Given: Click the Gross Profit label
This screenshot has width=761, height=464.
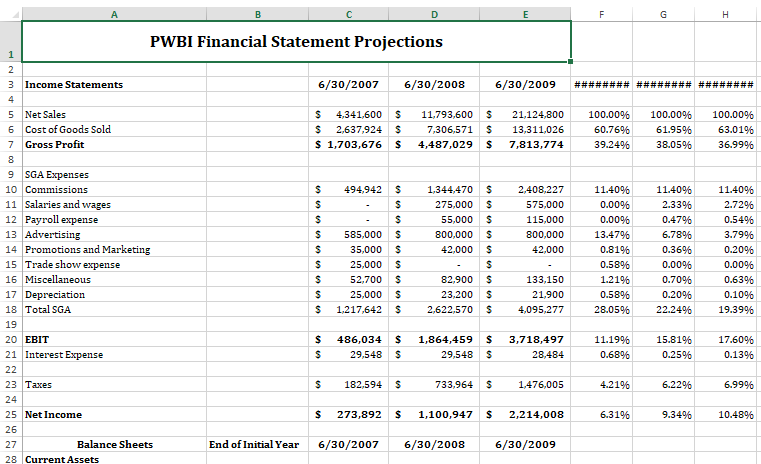Looking at the screenshot, I should pos(54,145).
